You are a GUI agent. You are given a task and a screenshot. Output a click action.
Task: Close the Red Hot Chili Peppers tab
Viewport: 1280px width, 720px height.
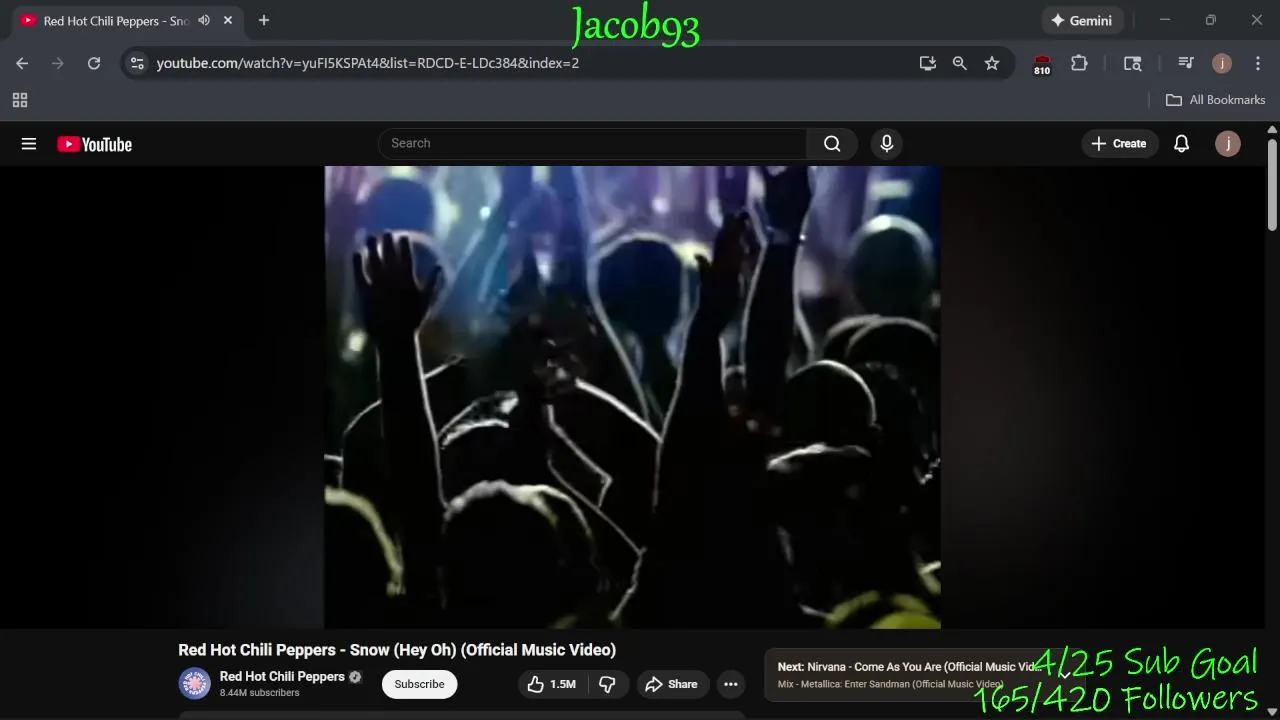(x=228, y=20)
